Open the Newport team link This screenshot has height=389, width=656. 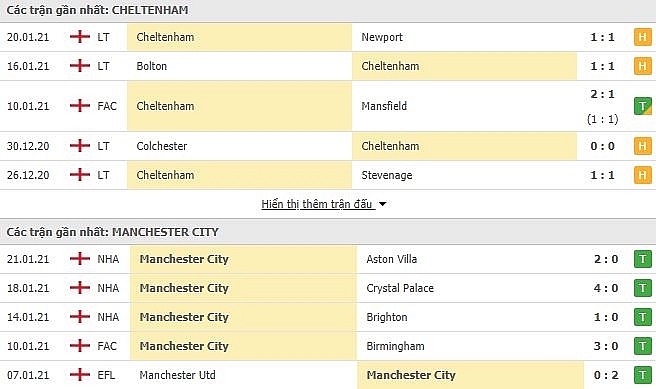pos(382,37)
